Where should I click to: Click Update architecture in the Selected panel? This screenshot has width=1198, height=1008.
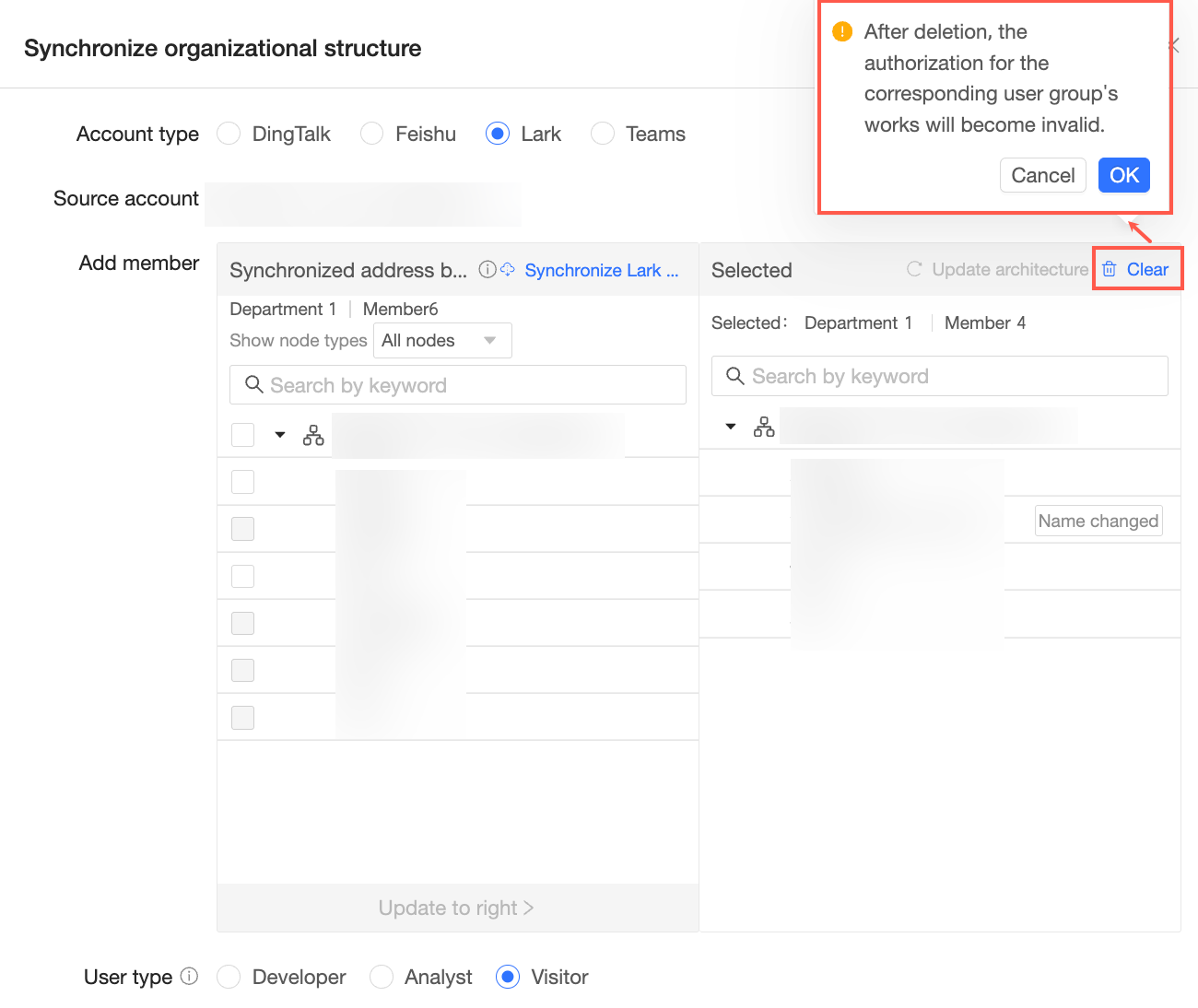click(x=997, y=269)
